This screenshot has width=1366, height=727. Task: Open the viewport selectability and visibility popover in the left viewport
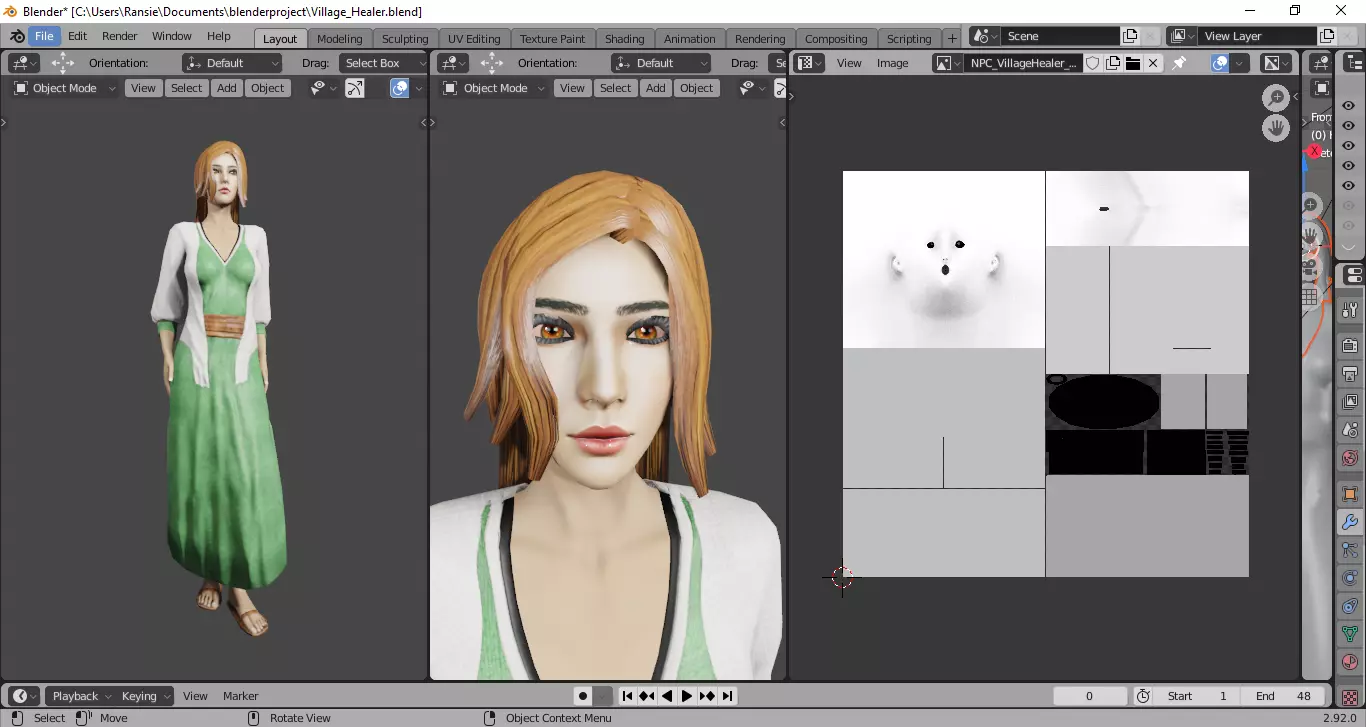coord(322,88)
